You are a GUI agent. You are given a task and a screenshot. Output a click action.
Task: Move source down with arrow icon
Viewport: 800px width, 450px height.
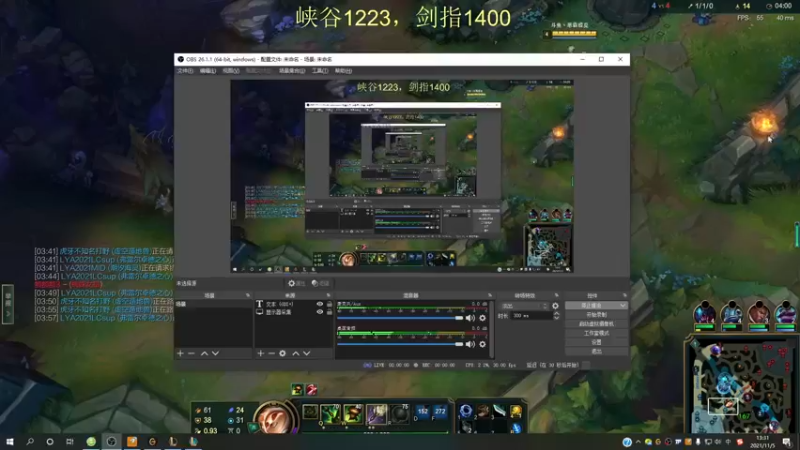(307, 353)
